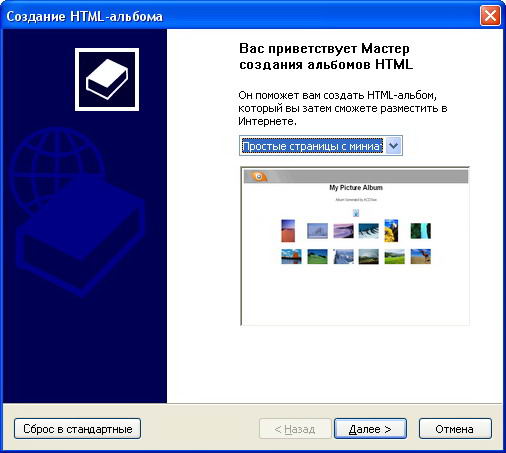Select the purple waves thumbnail
Image resolution: width=506 pixels, height=453 pixels.
343,231
